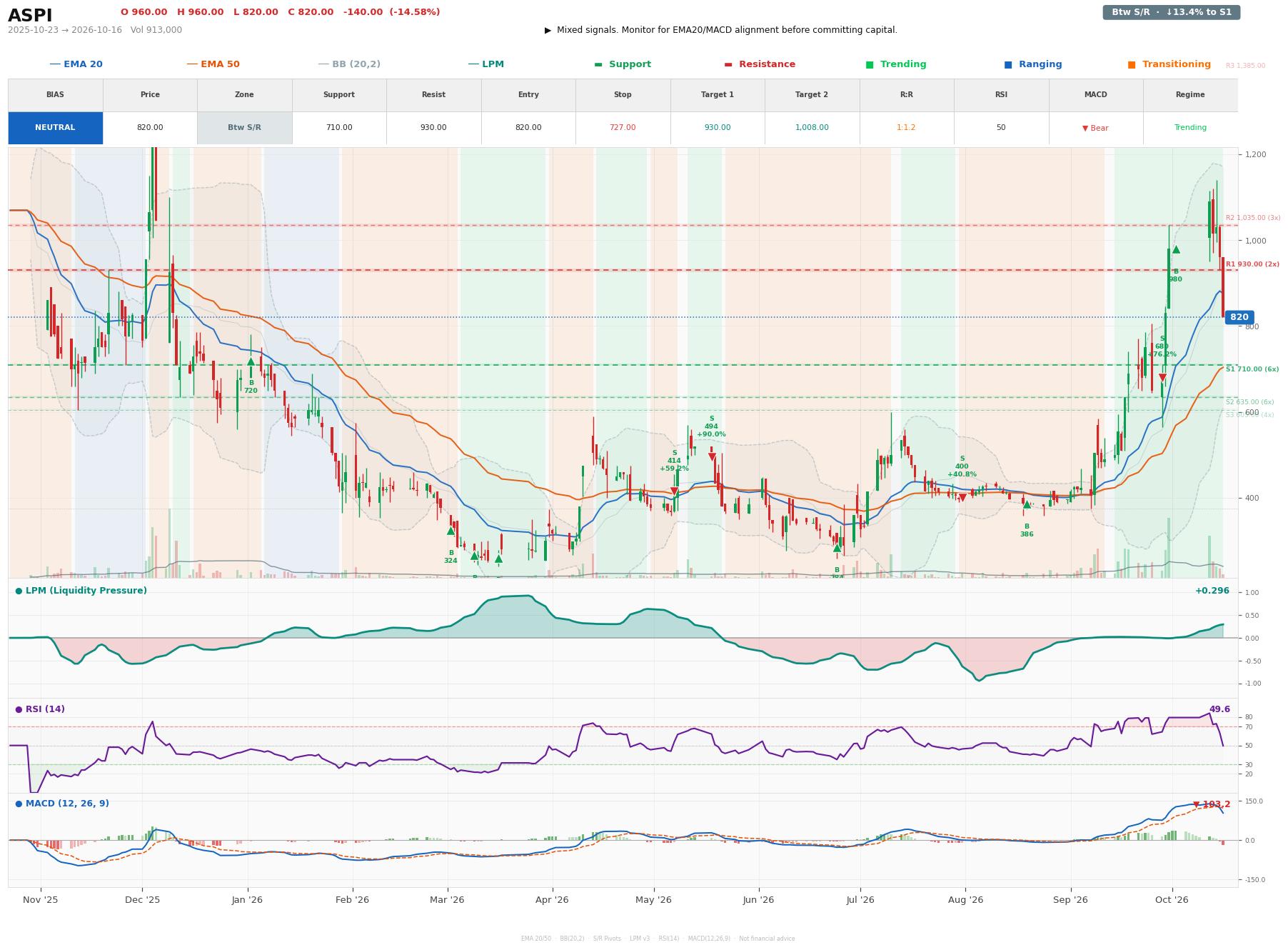Select the Btw S/R zone cell

click(x=244, y=128)
